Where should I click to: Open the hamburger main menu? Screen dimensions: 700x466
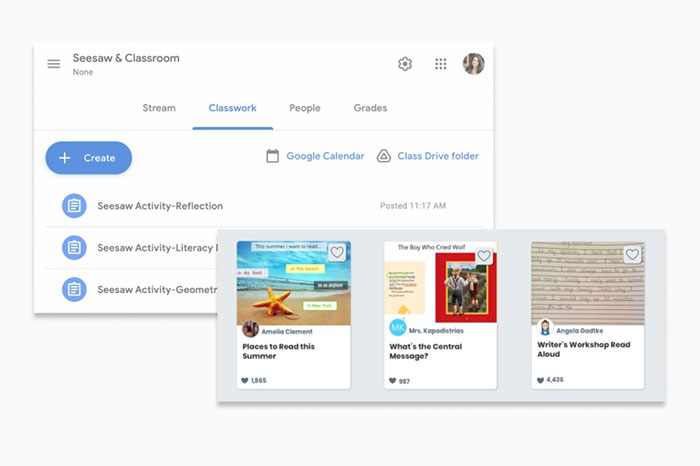pos(54,64)
